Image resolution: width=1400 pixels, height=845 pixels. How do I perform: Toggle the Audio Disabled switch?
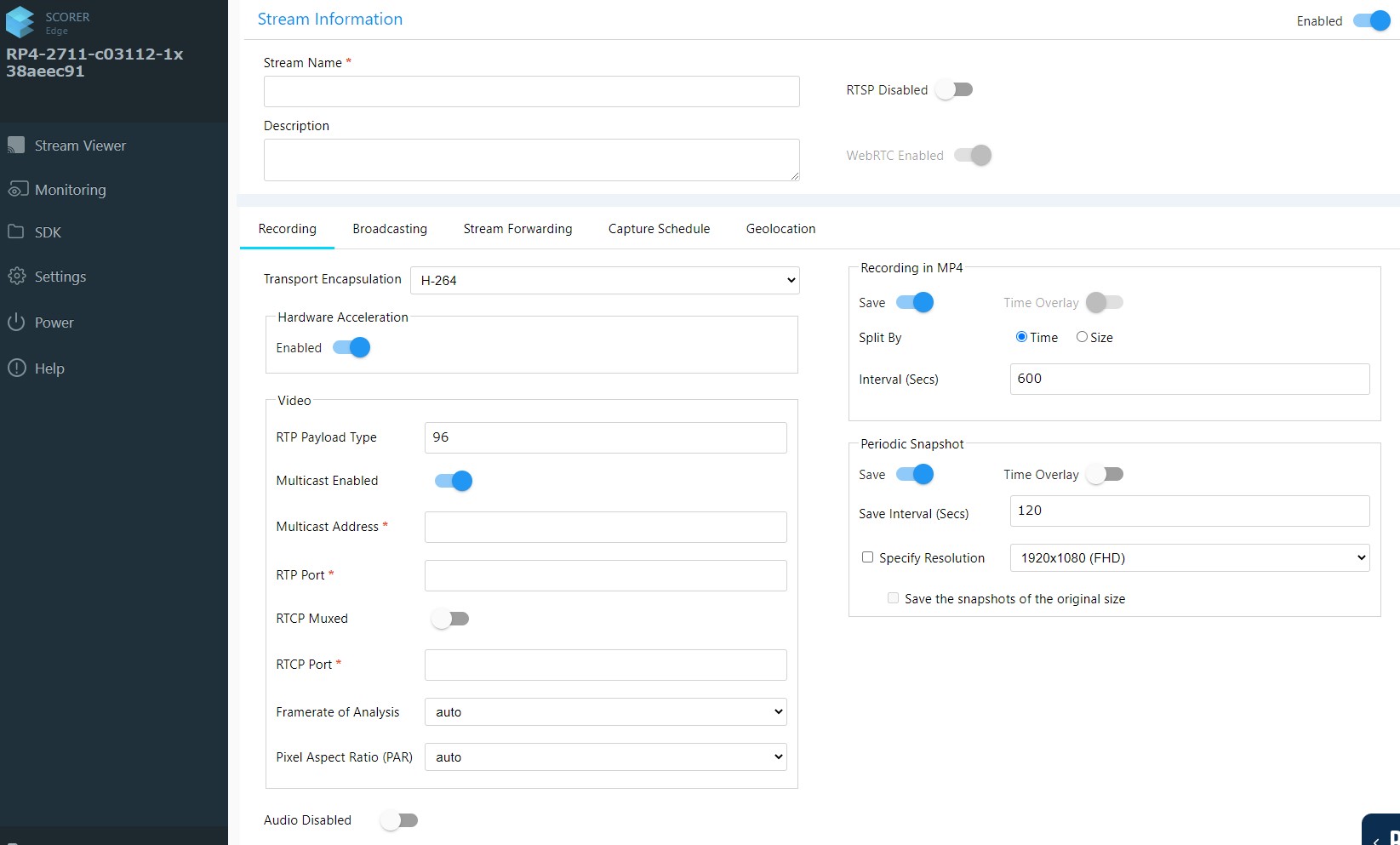tap(399, 820)
